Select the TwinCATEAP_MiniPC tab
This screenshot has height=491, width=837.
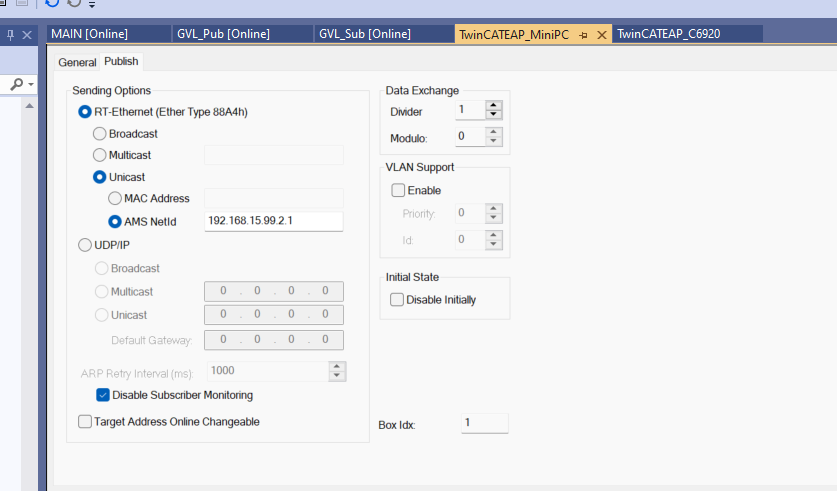pyautogui.click(x=514, y=35)
